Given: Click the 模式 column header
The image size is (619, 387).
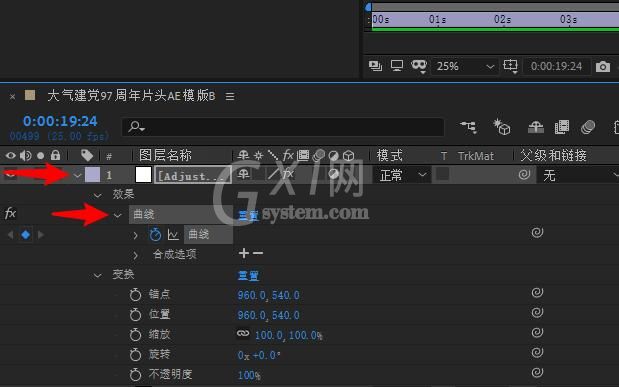Looking at the screenshot, I should coord(389,156).
